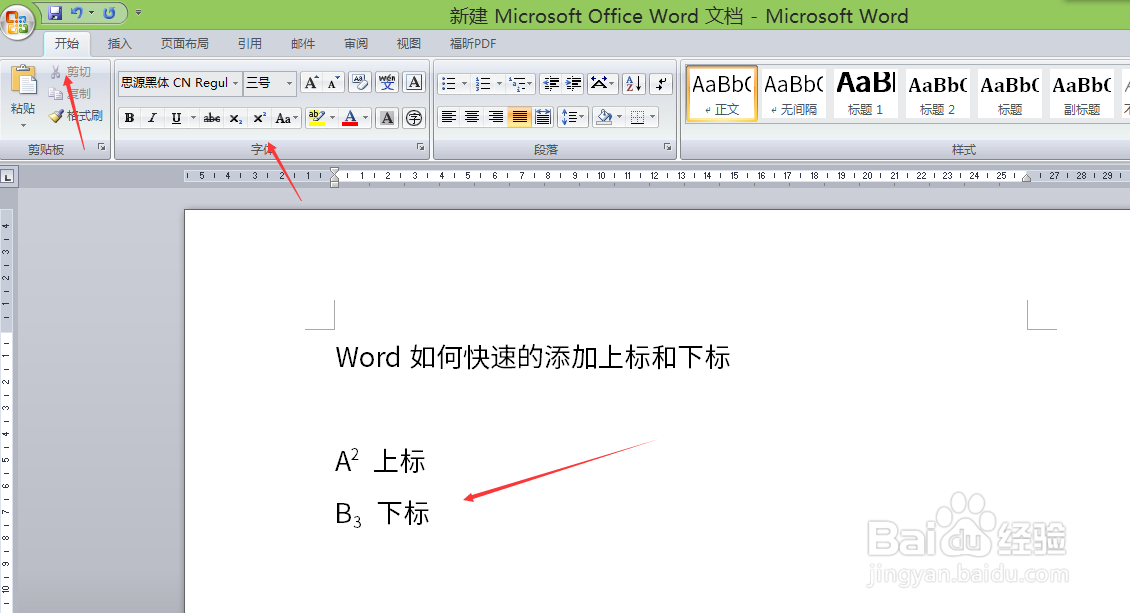Expand numbered list style dropdown
The image size is (1130, 613).
(499, 84)
